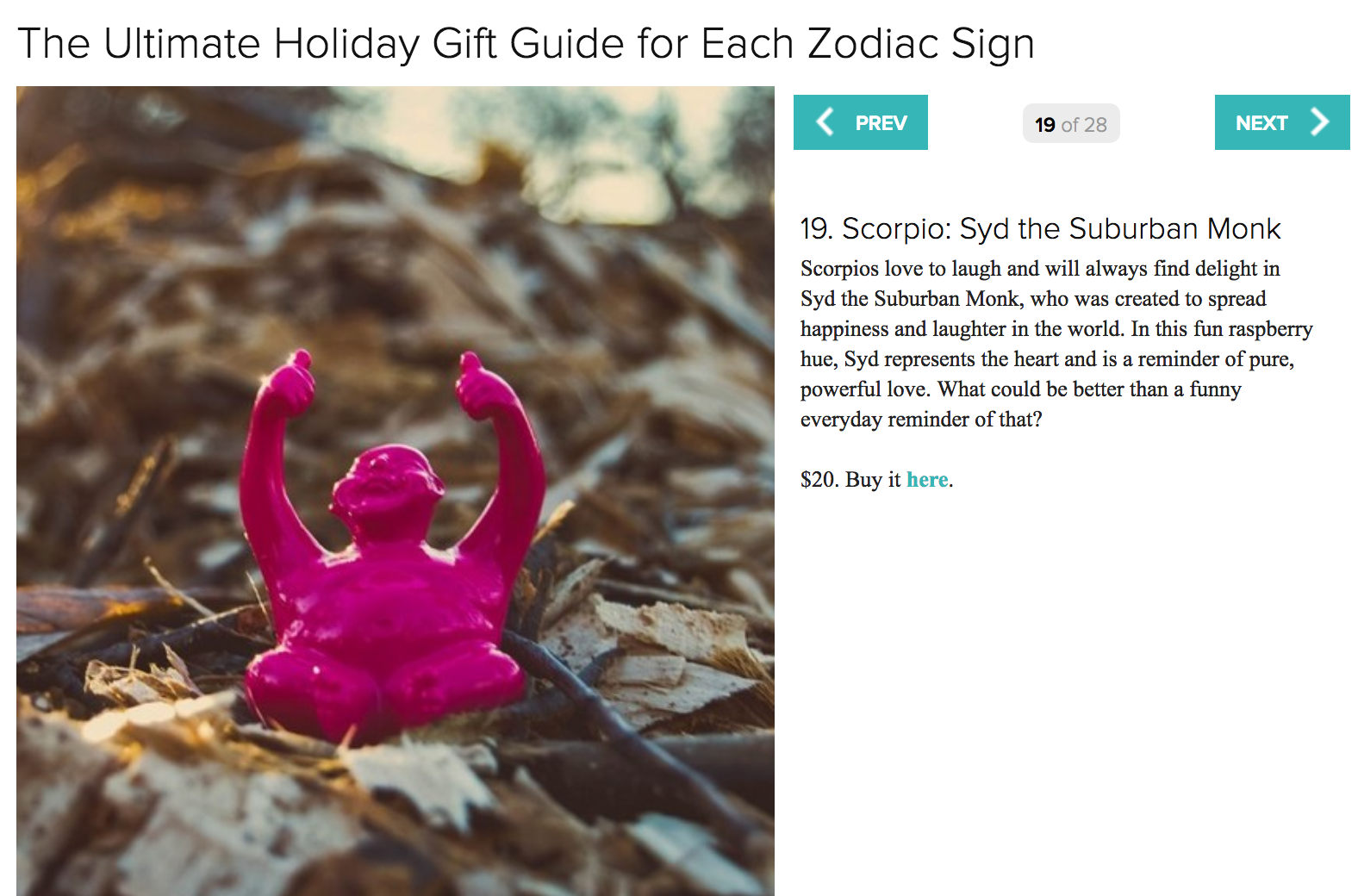Click the PREV slideshow button
Image resolution: width=1358 pixels, height=896 pixels.
(x=860, y=122)
